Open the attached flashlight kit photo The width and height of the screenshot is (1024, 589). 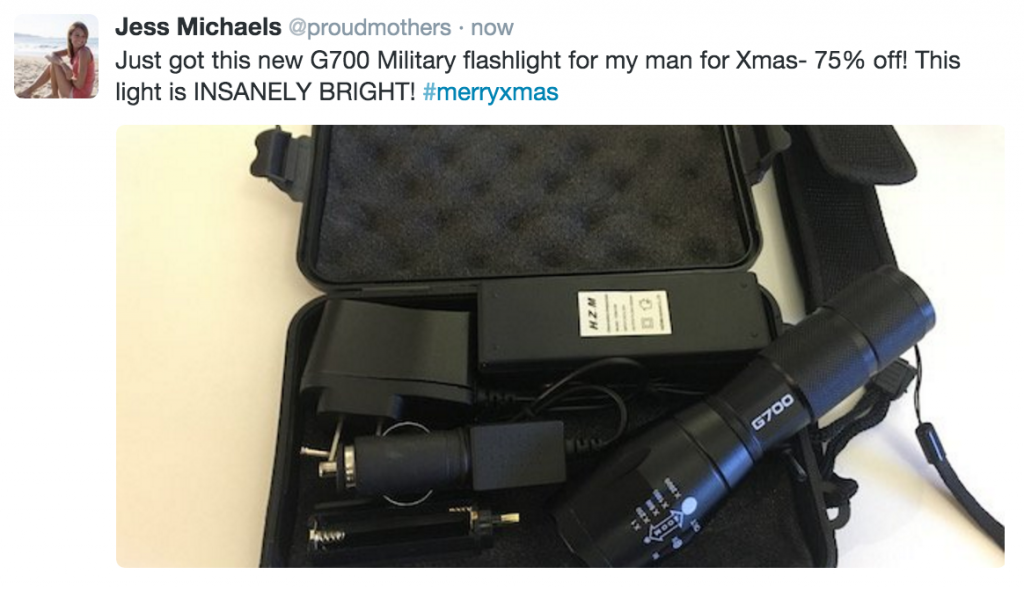tap(560, 346)
